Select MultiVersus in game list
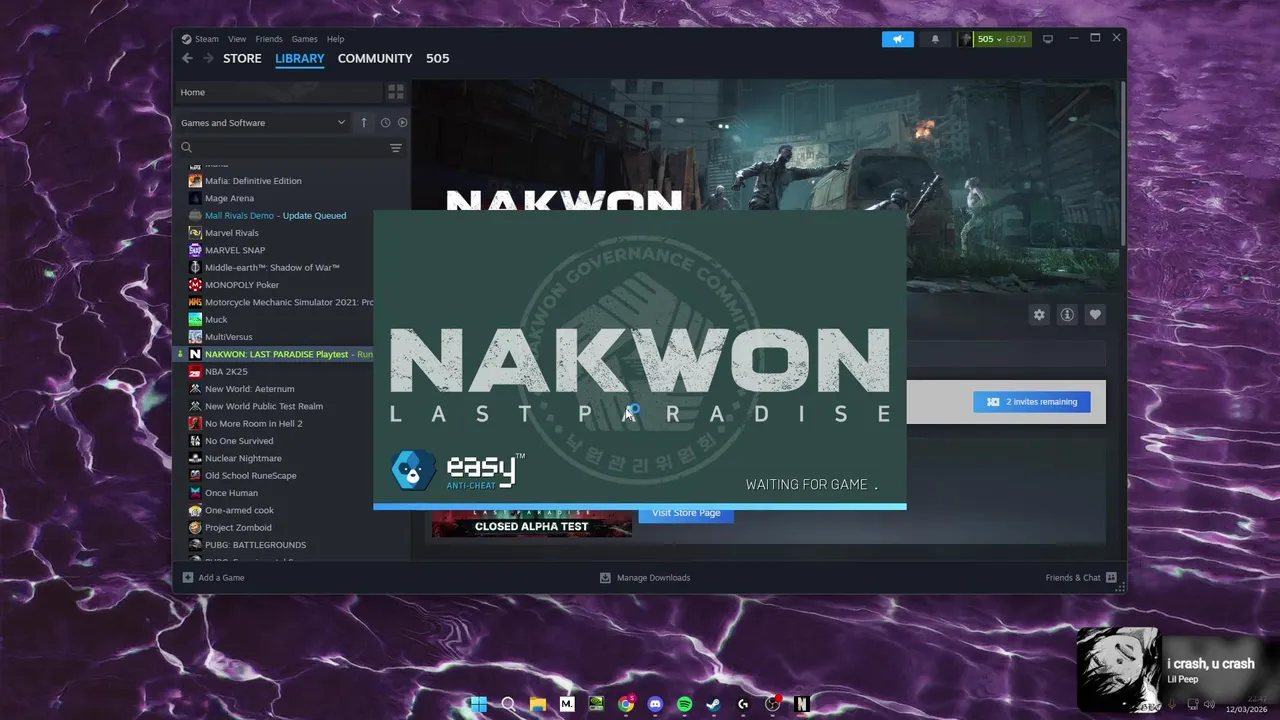Viewport: 1280px width, 720px height. [x=228, y=337]
